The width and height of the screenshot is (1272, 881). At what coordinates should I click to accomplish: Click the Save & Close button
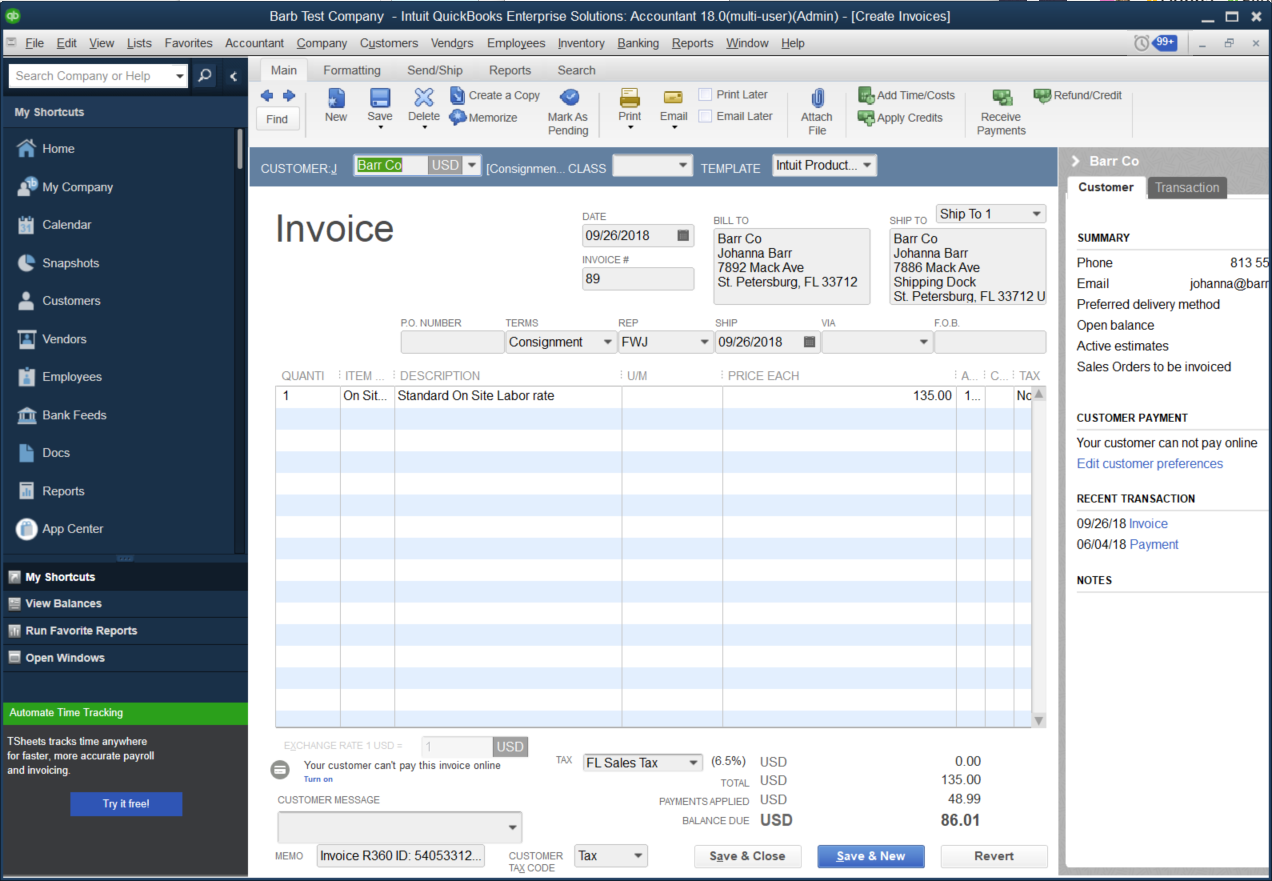click(747, 856)
